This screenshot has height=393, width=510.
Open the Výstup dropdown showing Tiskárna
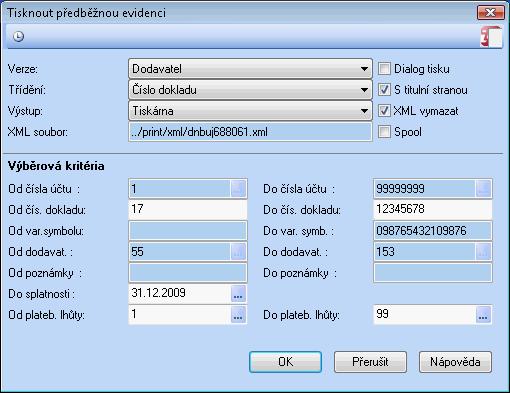coord(250,111)
